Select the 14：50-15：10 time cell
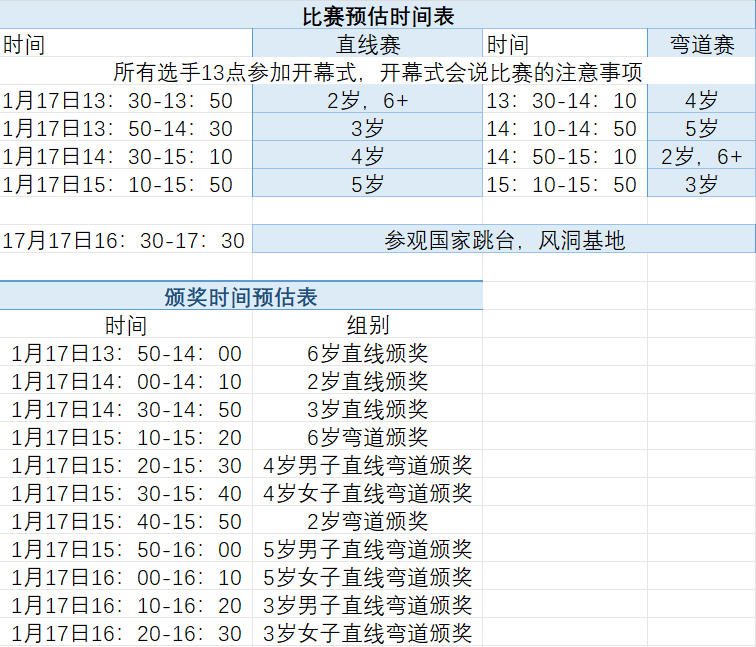Screen dimensions: 756x647 (564, 156)
